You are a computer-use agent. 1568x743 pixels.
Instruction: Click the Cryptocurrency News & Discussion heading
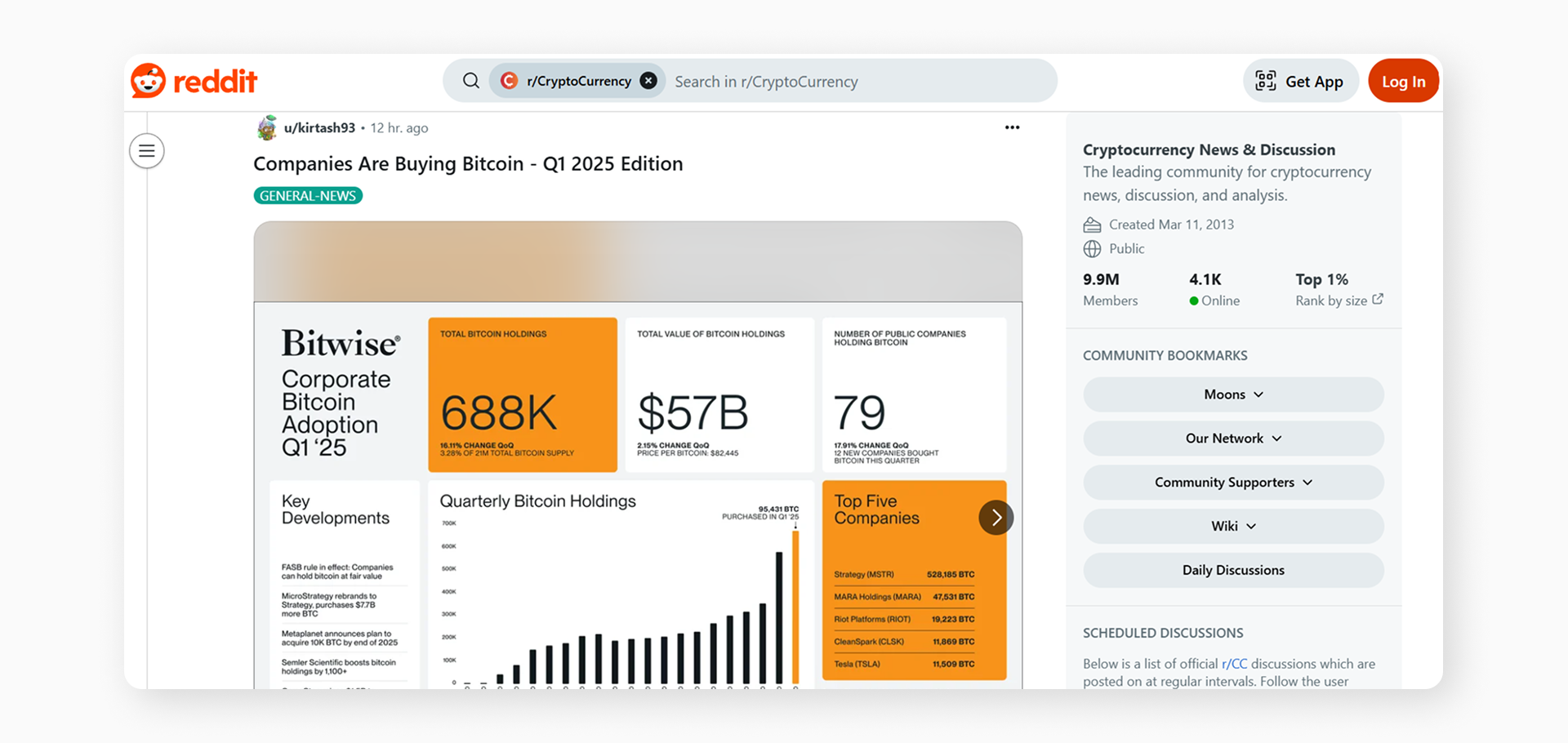pos(1209,149)
